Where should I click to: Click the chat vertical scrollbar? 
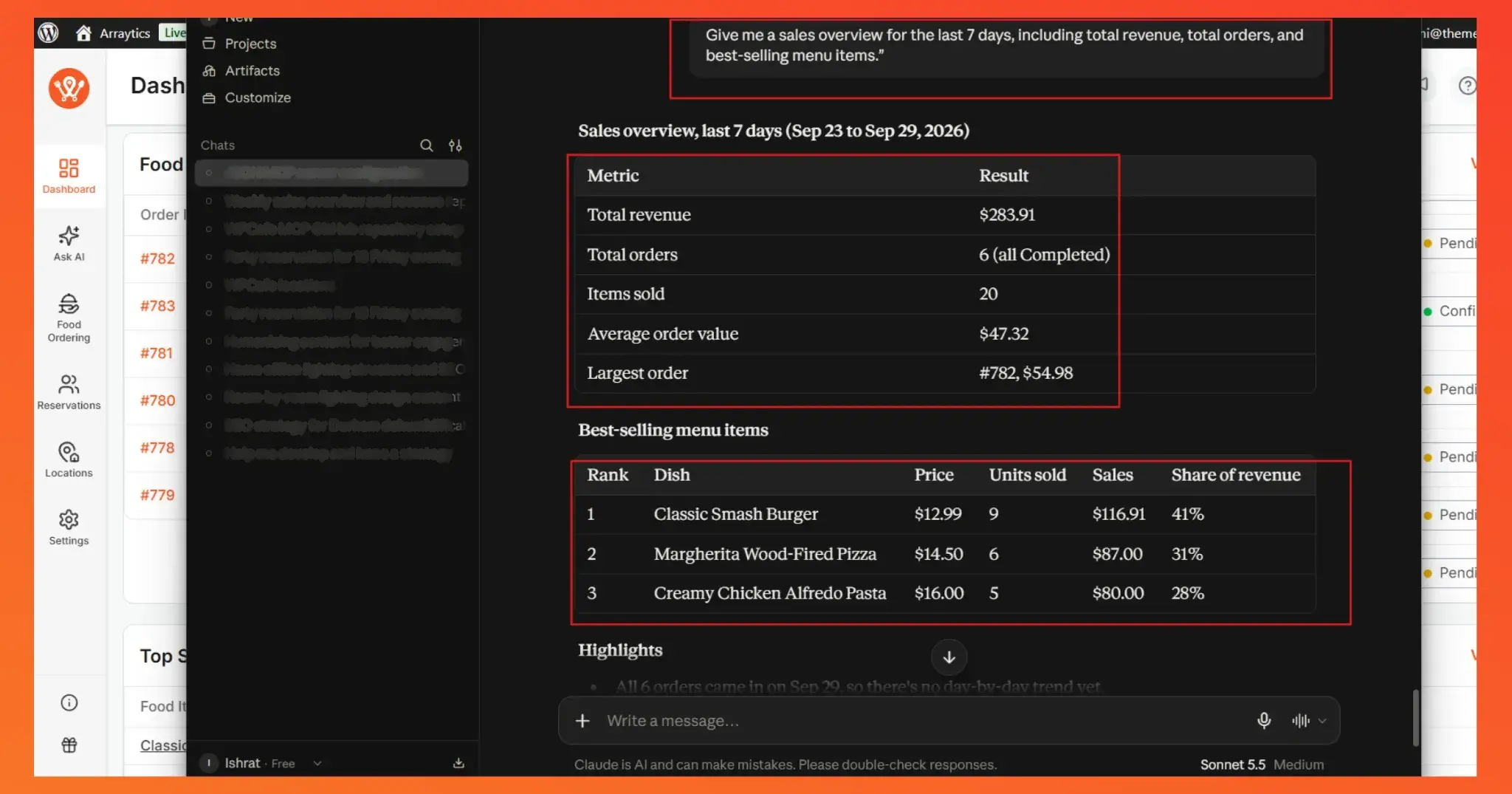click(x=1415, y=718)
